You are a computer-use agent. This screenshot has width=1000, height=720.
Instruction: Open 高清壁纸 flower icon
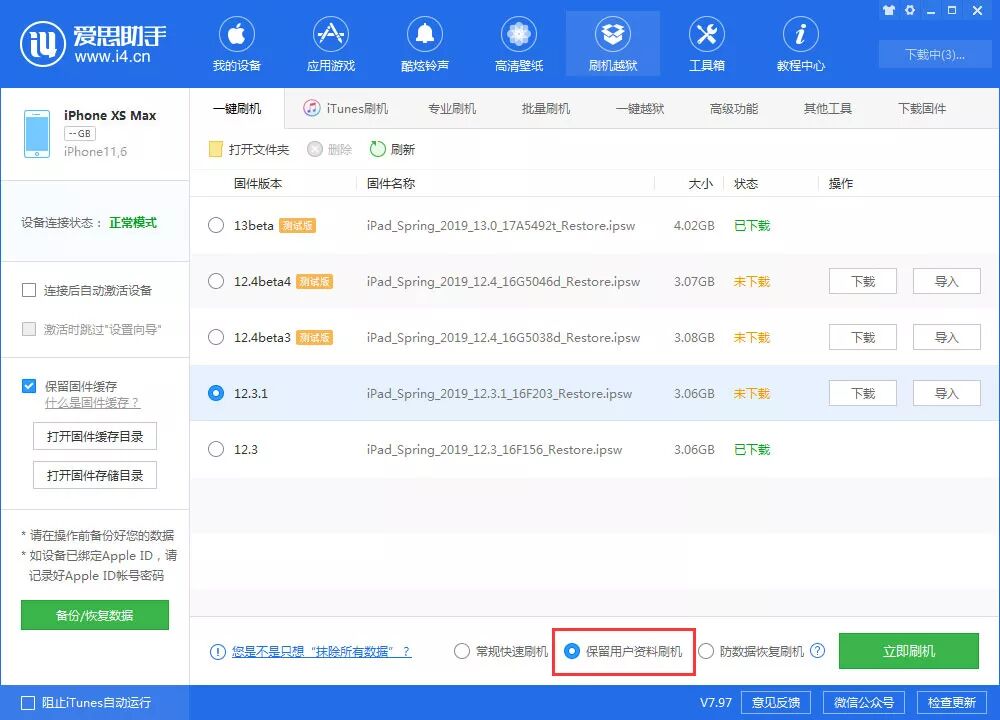pos(518,34)
